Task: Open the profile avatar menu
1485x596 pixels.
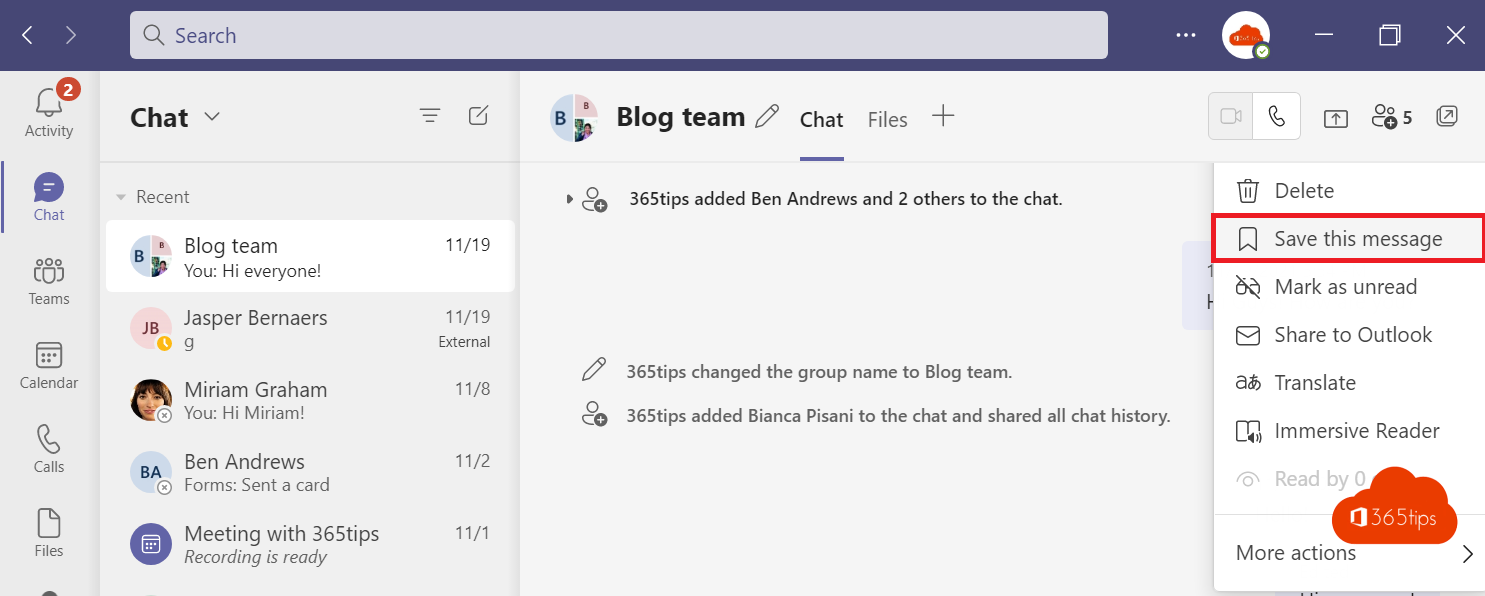Action: pos(1246,35)
